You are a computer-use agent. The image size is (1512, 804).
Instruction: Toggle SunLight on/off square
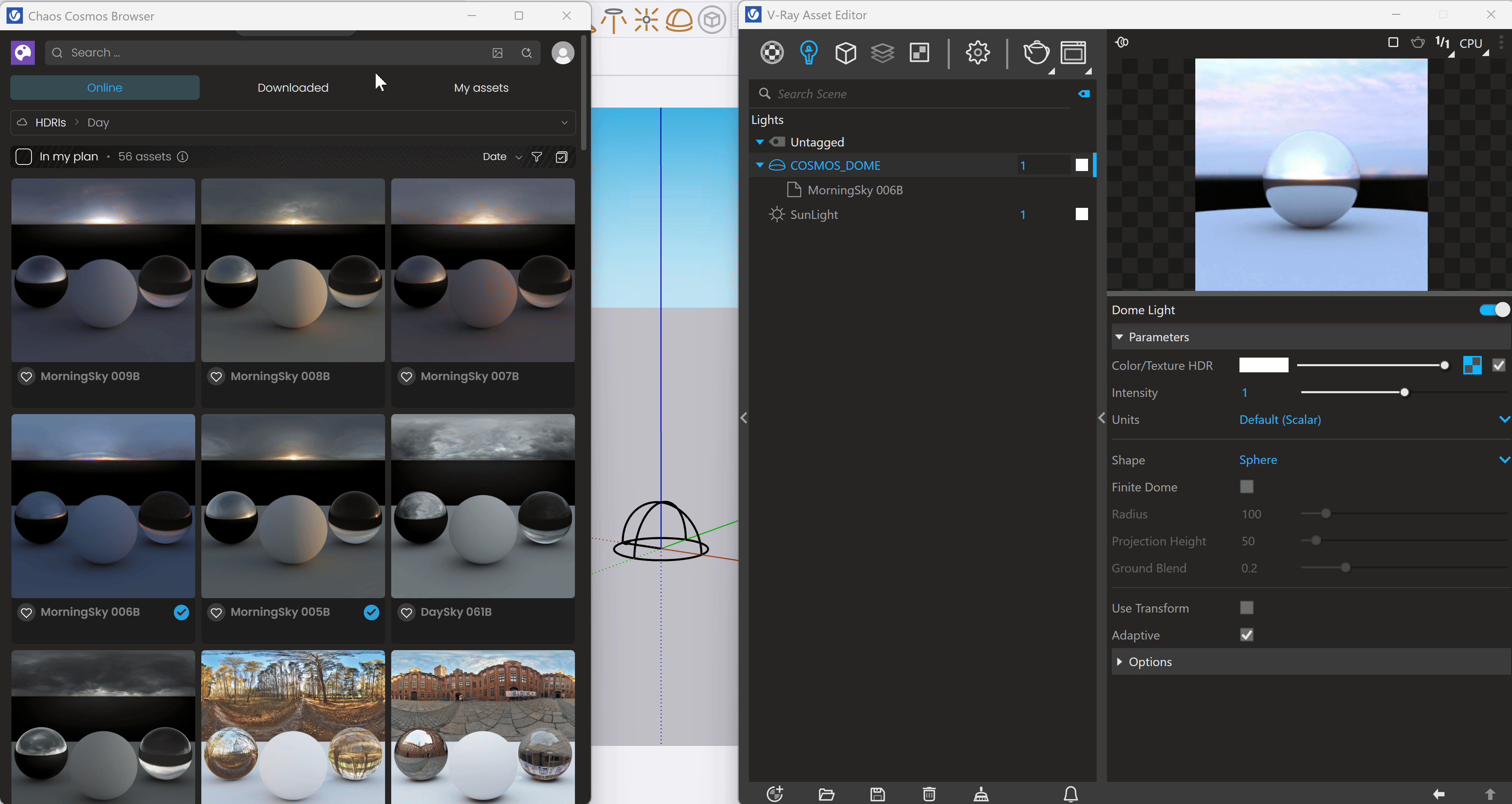pos(1081,214)
